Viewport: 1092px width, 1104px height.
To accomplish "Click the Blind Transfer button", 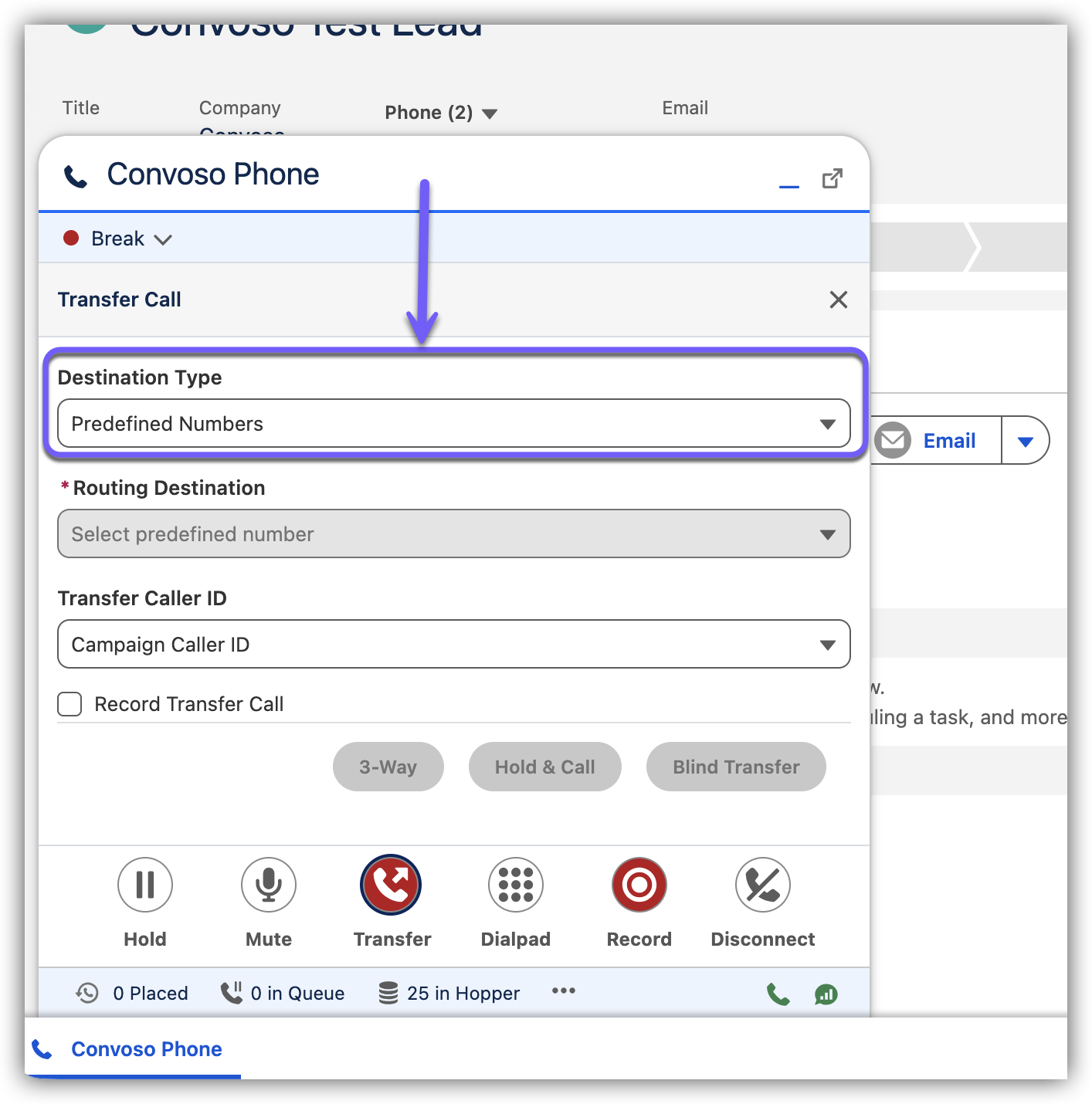I will 735,767.
